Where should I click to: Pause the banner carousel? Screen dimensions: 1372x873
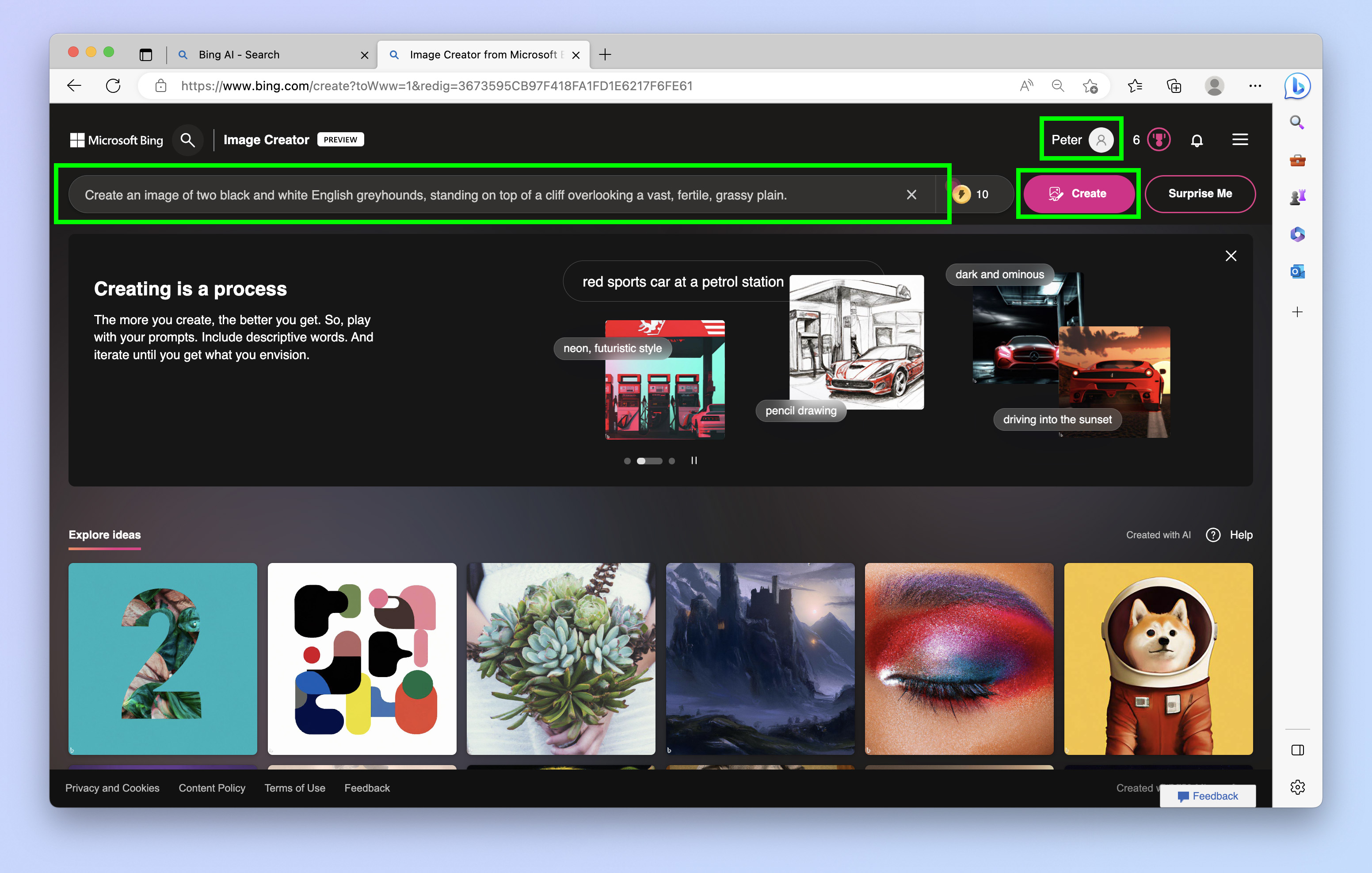point(694,461)
